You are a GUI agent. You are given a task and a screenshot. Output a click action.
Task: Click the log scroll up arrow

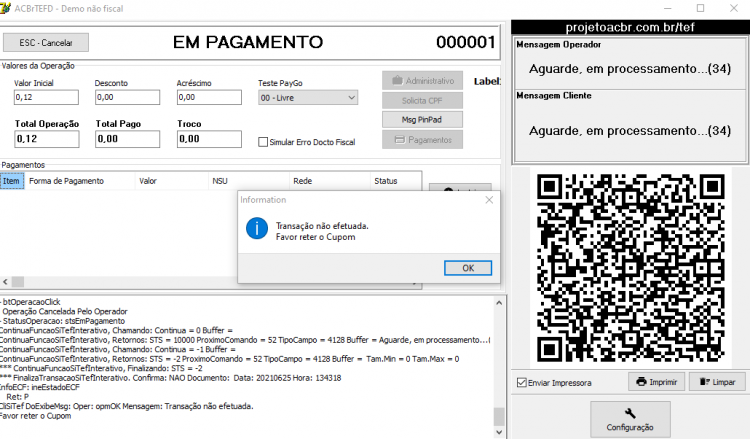[499, 303]
